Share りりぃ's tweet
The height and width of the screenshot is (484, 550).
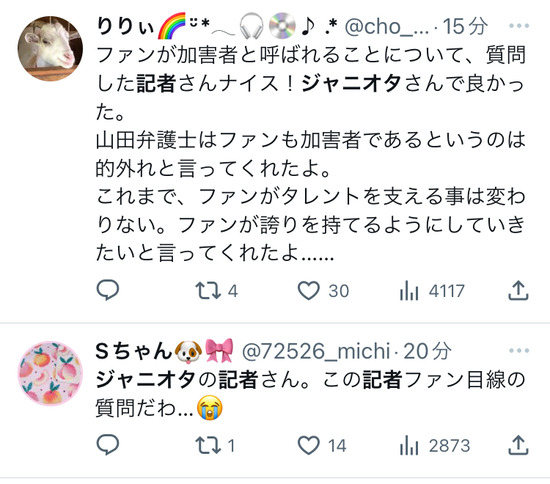518,291
